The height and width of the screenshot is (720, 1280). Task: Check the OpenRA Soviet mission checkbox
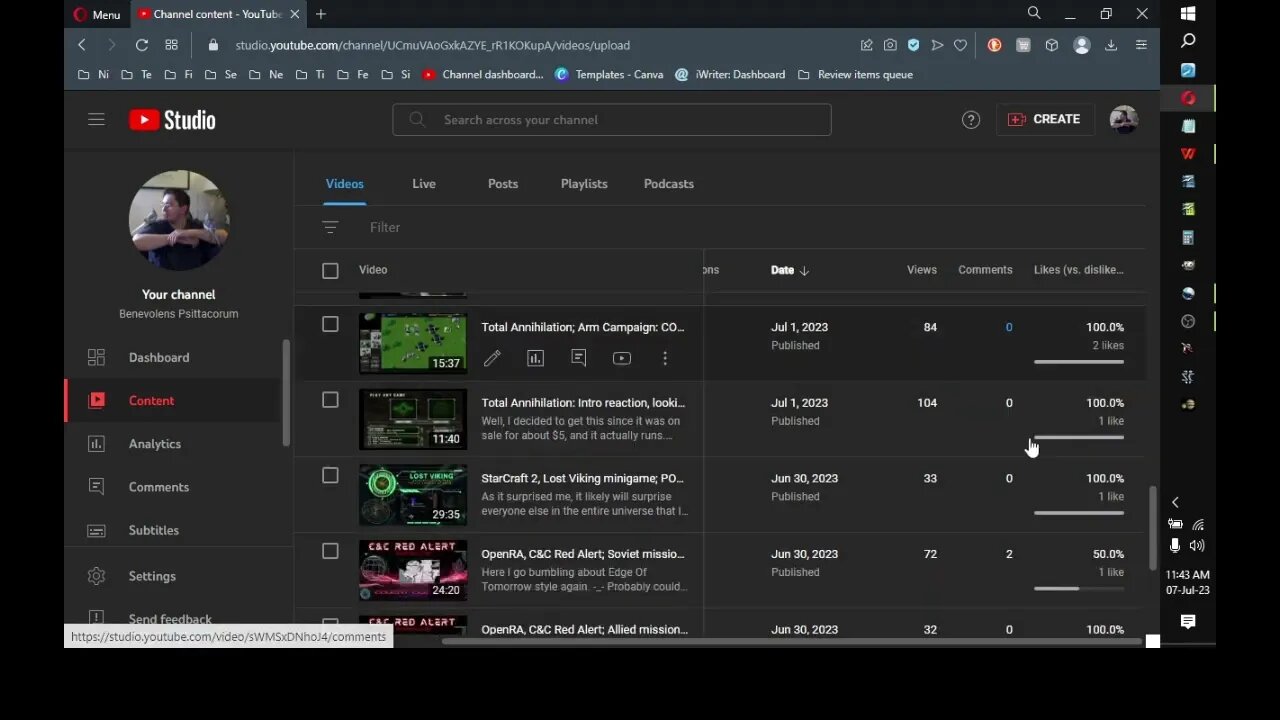point(330,551)
